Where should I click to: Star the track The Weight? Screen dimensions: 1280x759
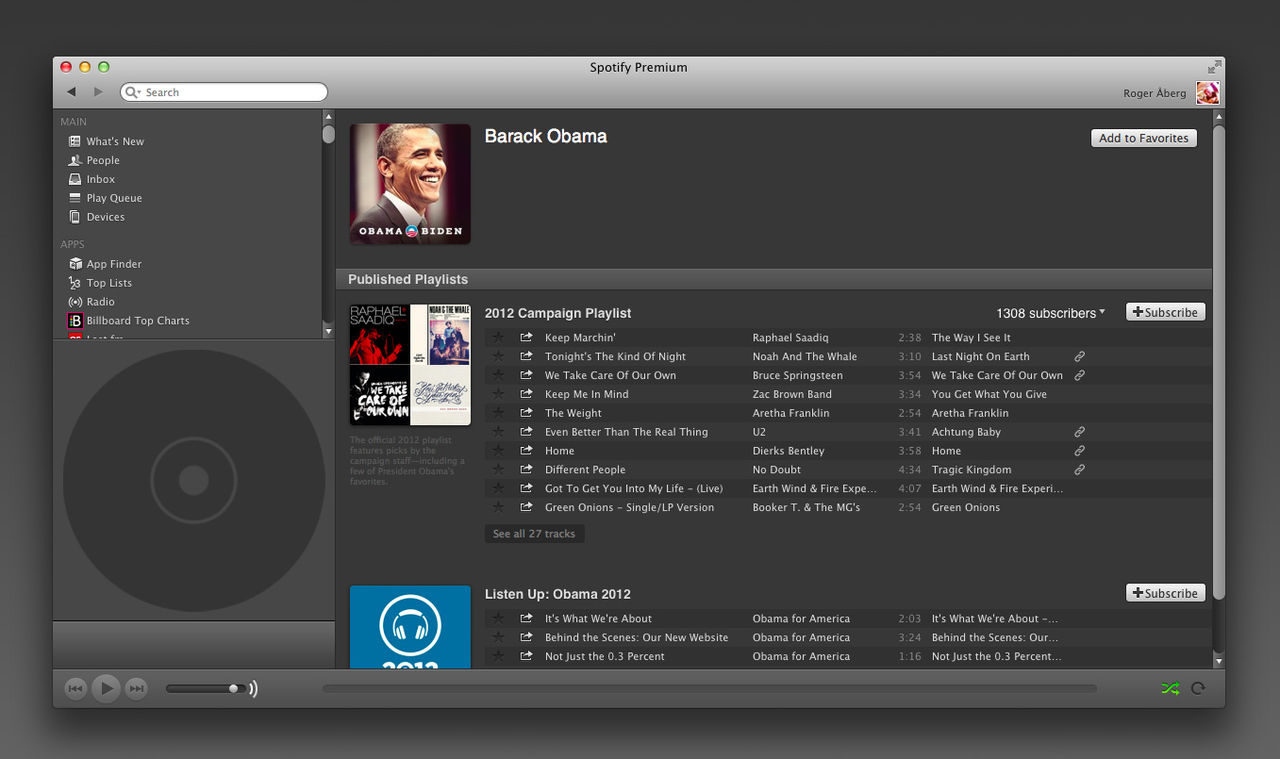pos(498,413)
